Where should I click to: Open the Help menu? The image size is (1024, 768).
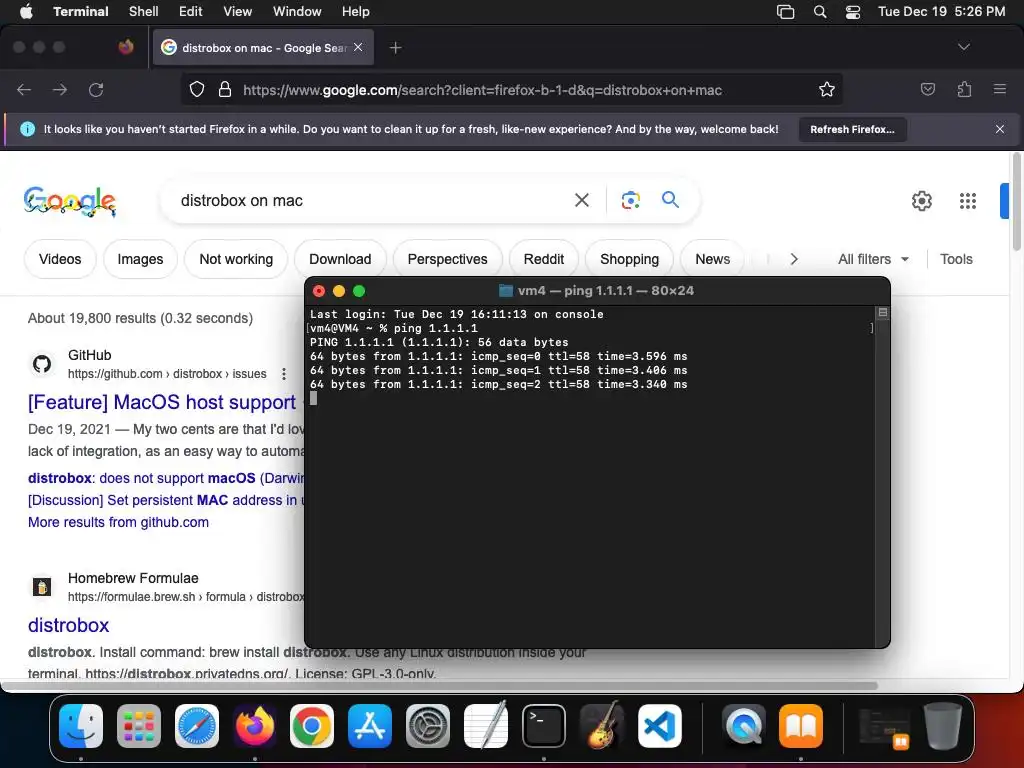coord(356,12)
